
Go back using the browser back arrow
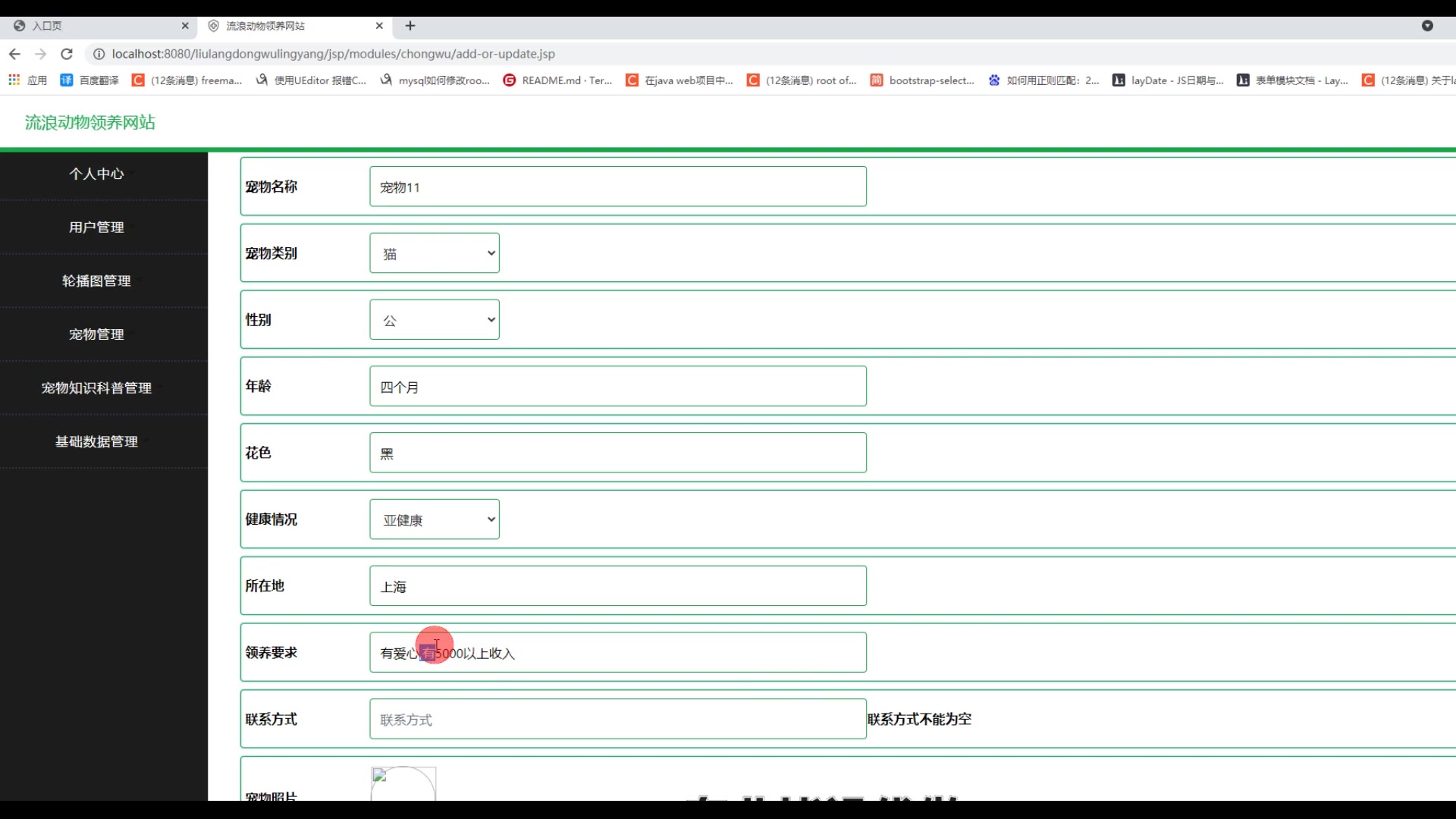[14, 54]
